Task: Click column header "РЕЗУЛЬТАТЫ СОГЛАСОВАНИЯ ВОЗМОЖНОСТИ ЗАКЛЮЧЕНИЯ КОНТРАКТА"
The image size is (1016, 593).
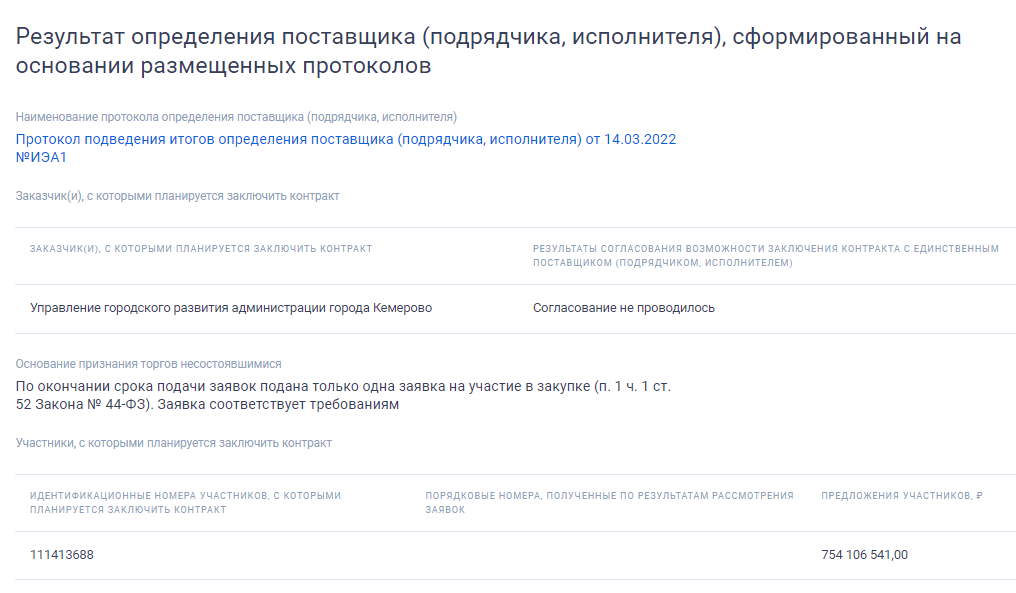Action: (x=766, y=255)
